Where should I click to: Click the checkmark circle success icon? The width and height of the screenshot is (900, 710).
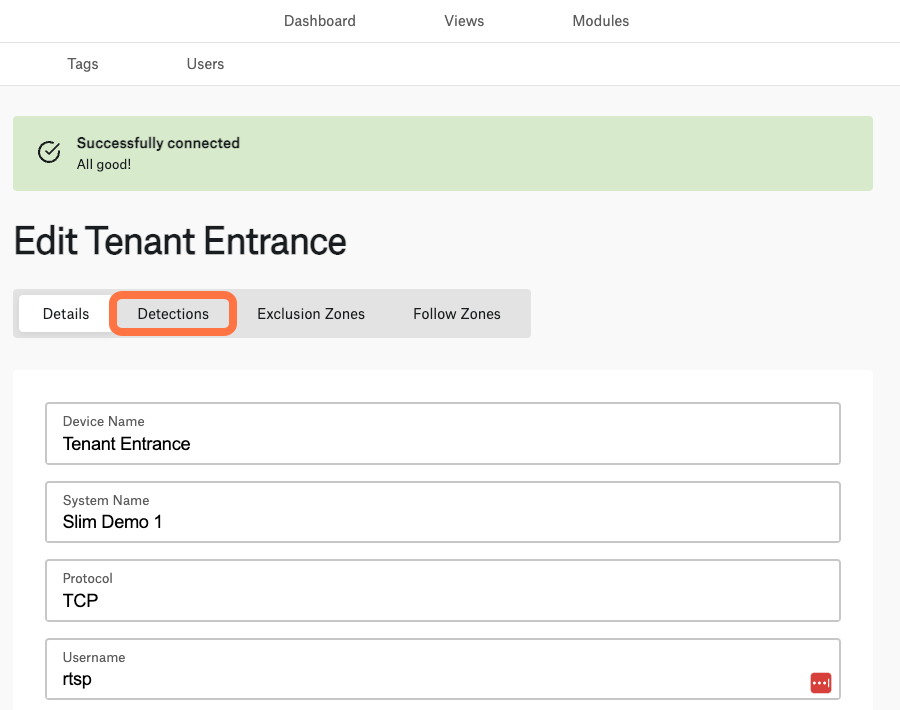point(49,152)
